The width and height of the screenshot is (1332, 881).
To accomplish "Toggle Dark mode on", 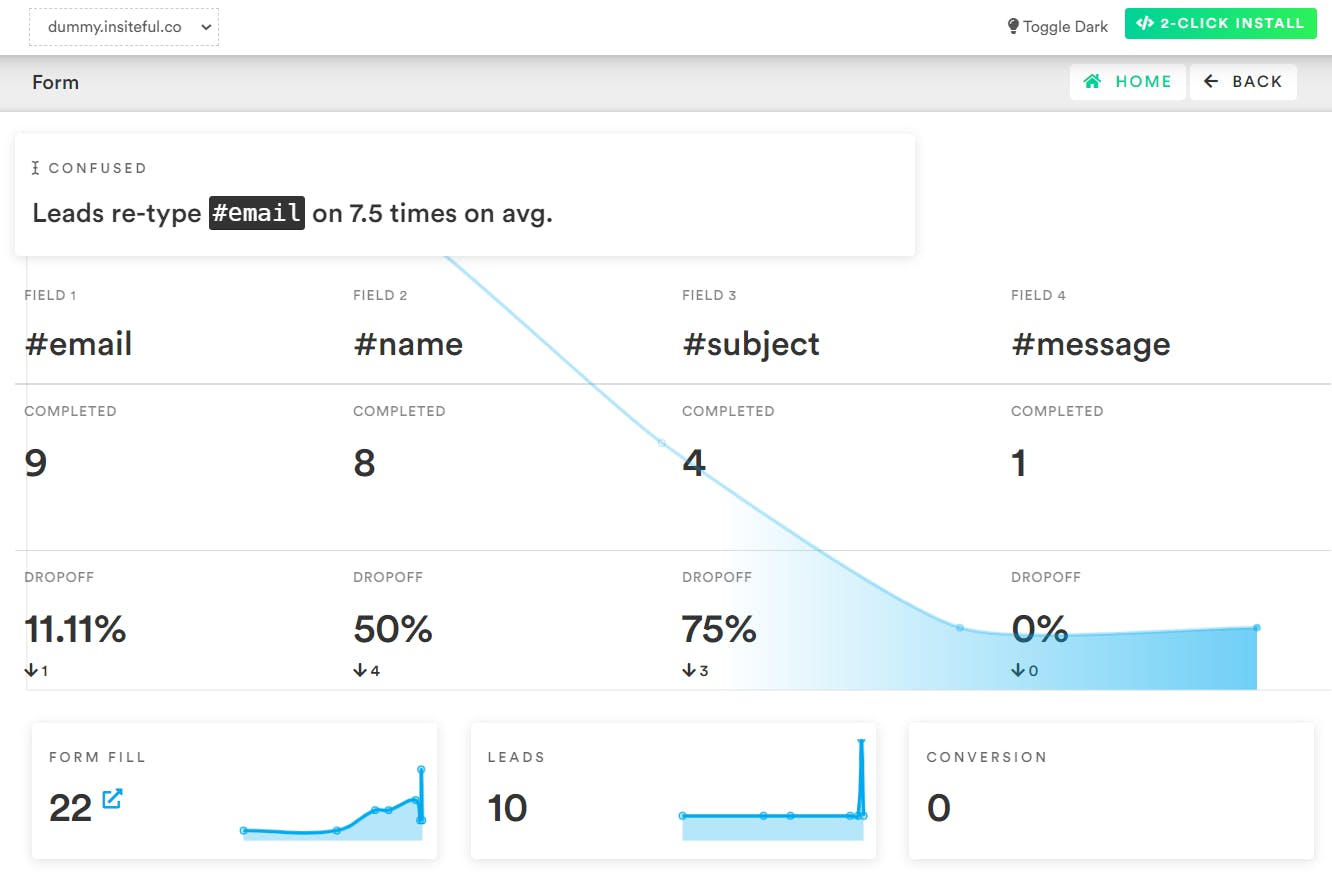I will click(1058, 27).
